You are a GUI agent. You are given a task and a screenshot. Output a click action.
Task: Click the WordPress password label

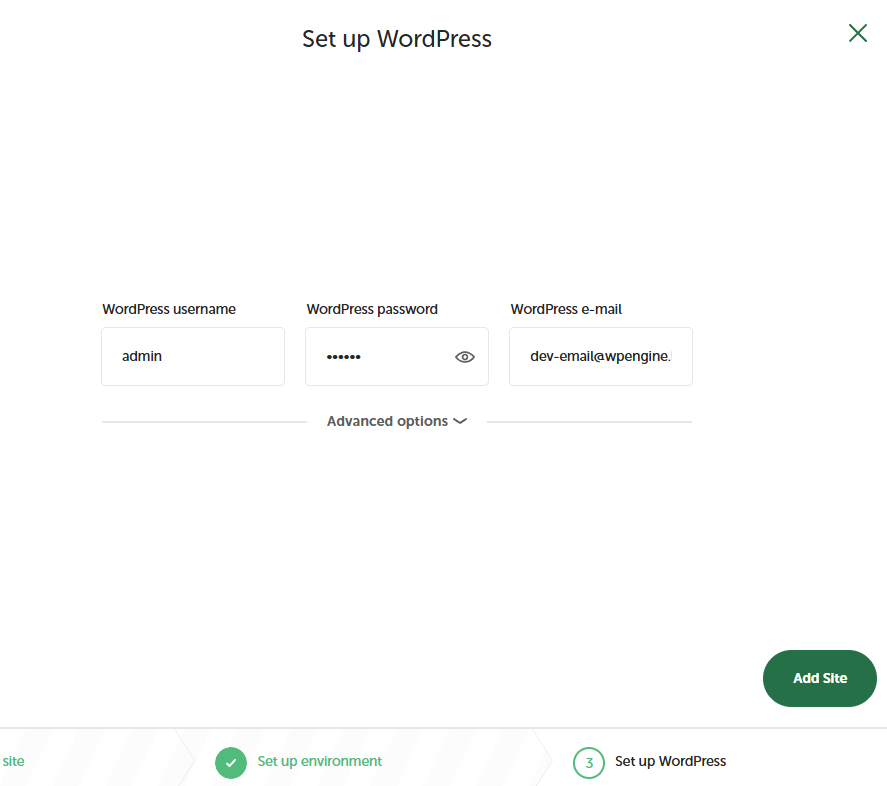372,310
